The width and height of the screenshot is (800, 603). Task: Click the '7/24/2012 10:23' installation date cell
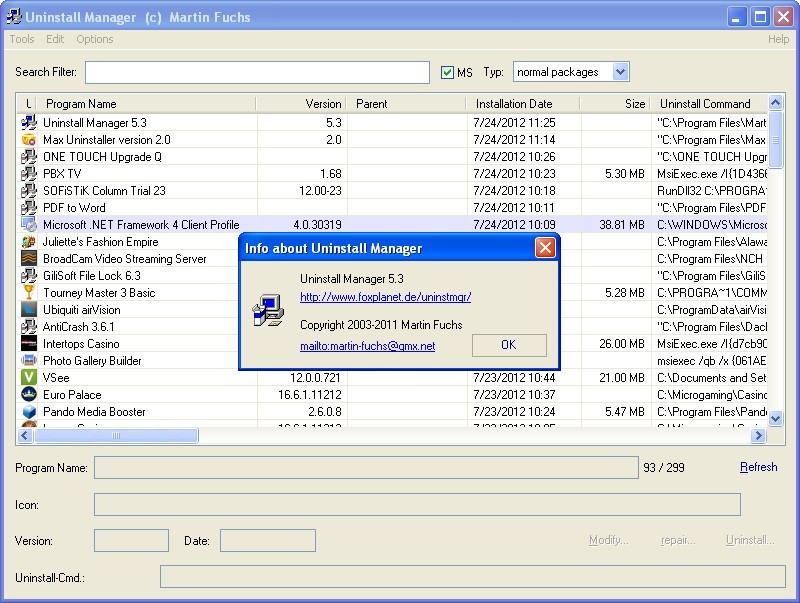point(514,174)
